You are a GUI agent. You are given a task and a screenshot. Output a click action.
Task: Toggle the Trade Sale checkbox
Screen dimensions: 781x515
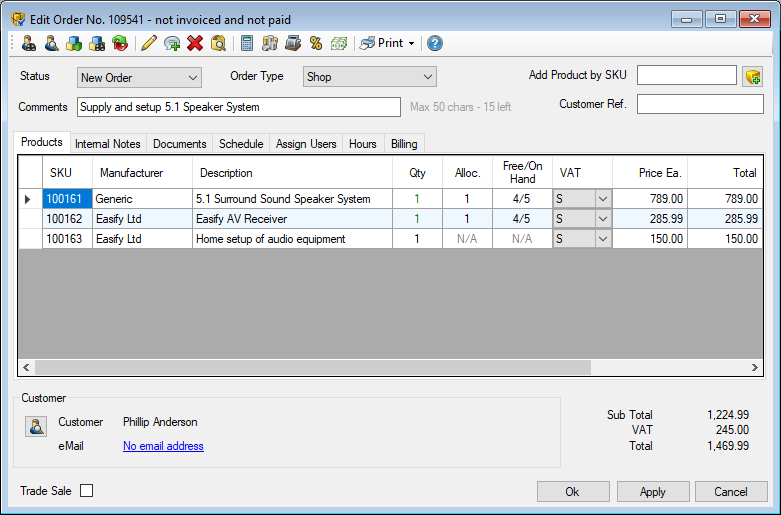tap(86, 491)
